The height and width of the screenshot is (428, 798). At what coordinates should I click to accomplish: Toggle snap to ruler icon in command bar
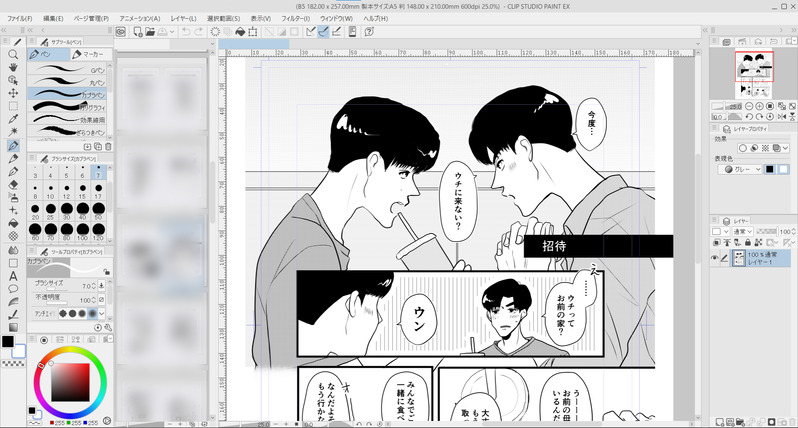(310, 32)
